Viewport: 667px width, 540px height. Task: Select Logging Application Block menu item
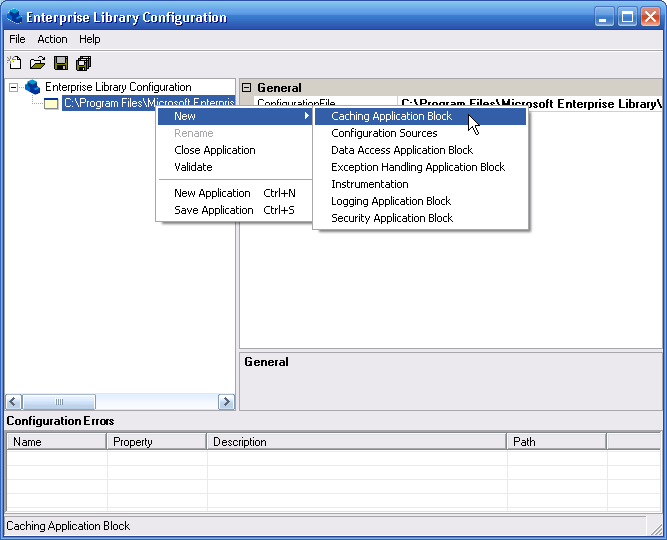click(x=390, y=201)
